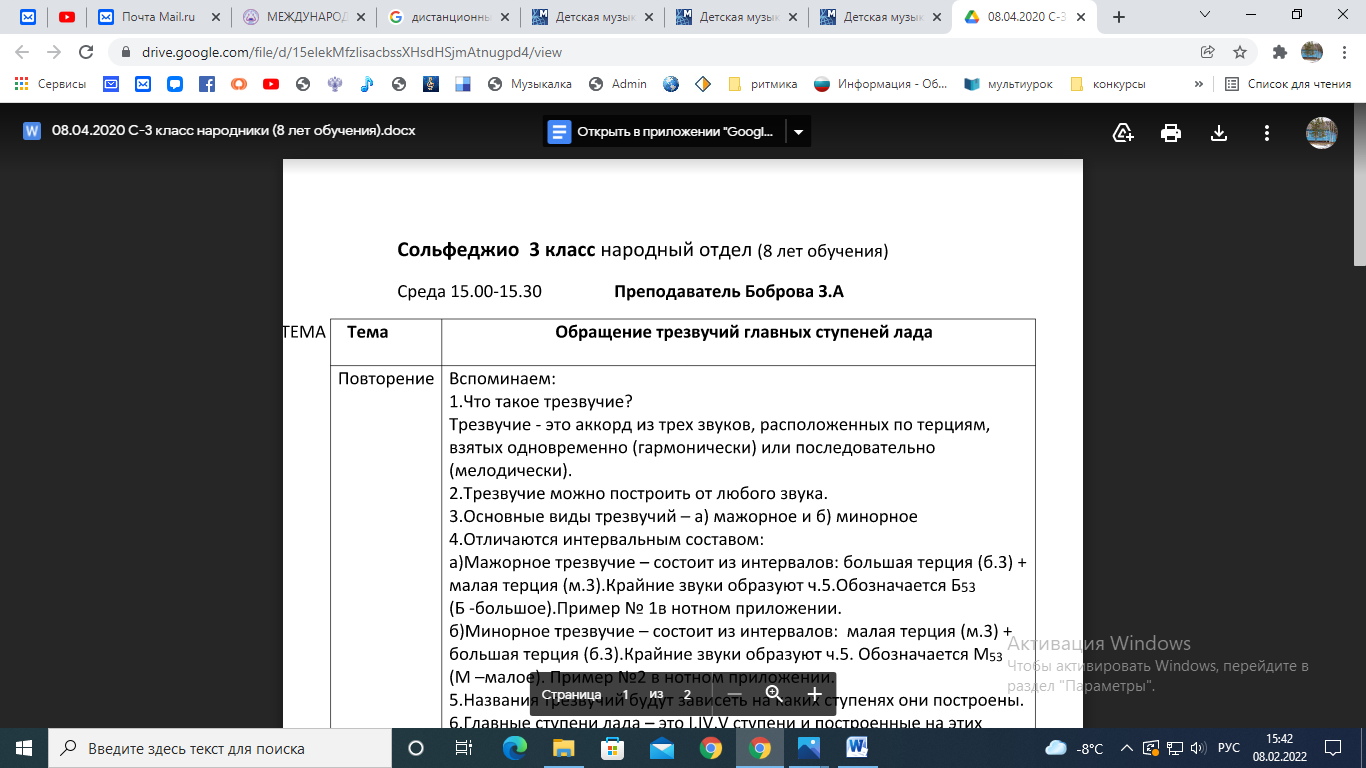Screen dimensions: 1366x768
Task: Open the Chrome extensions puzzle icon
Action: point(1279,52)
